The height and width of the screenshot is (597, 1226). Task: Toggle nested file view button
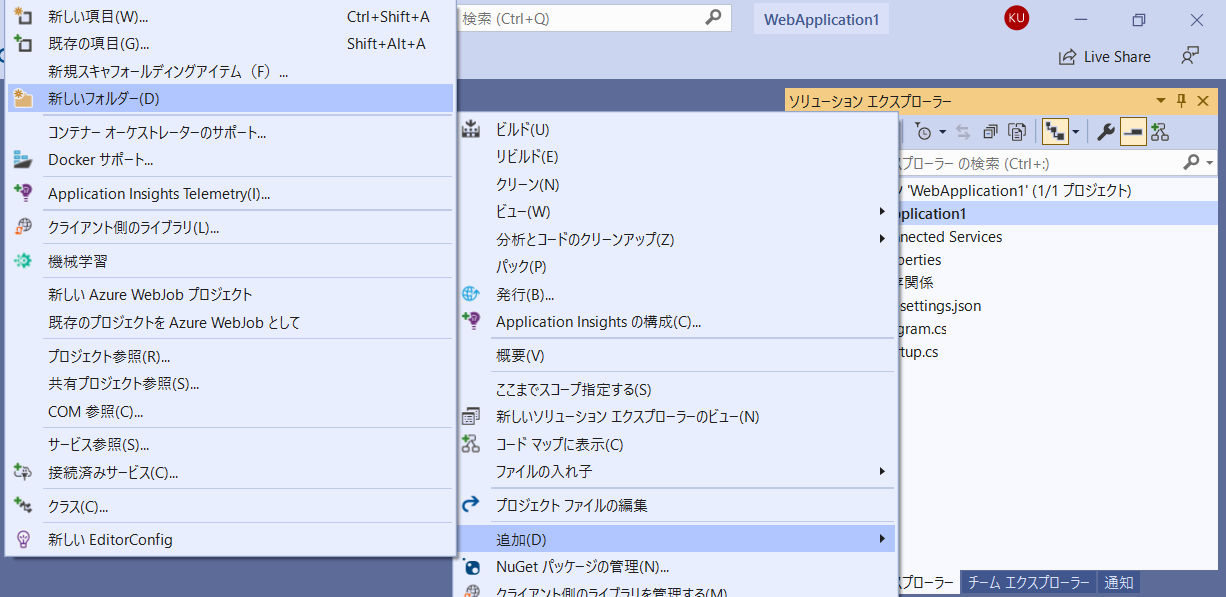pos(1054,132)
